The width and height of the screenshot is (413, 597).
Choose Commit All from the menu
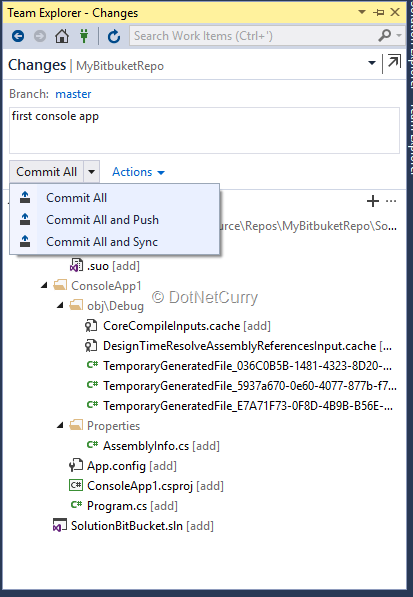click(115, 198)
